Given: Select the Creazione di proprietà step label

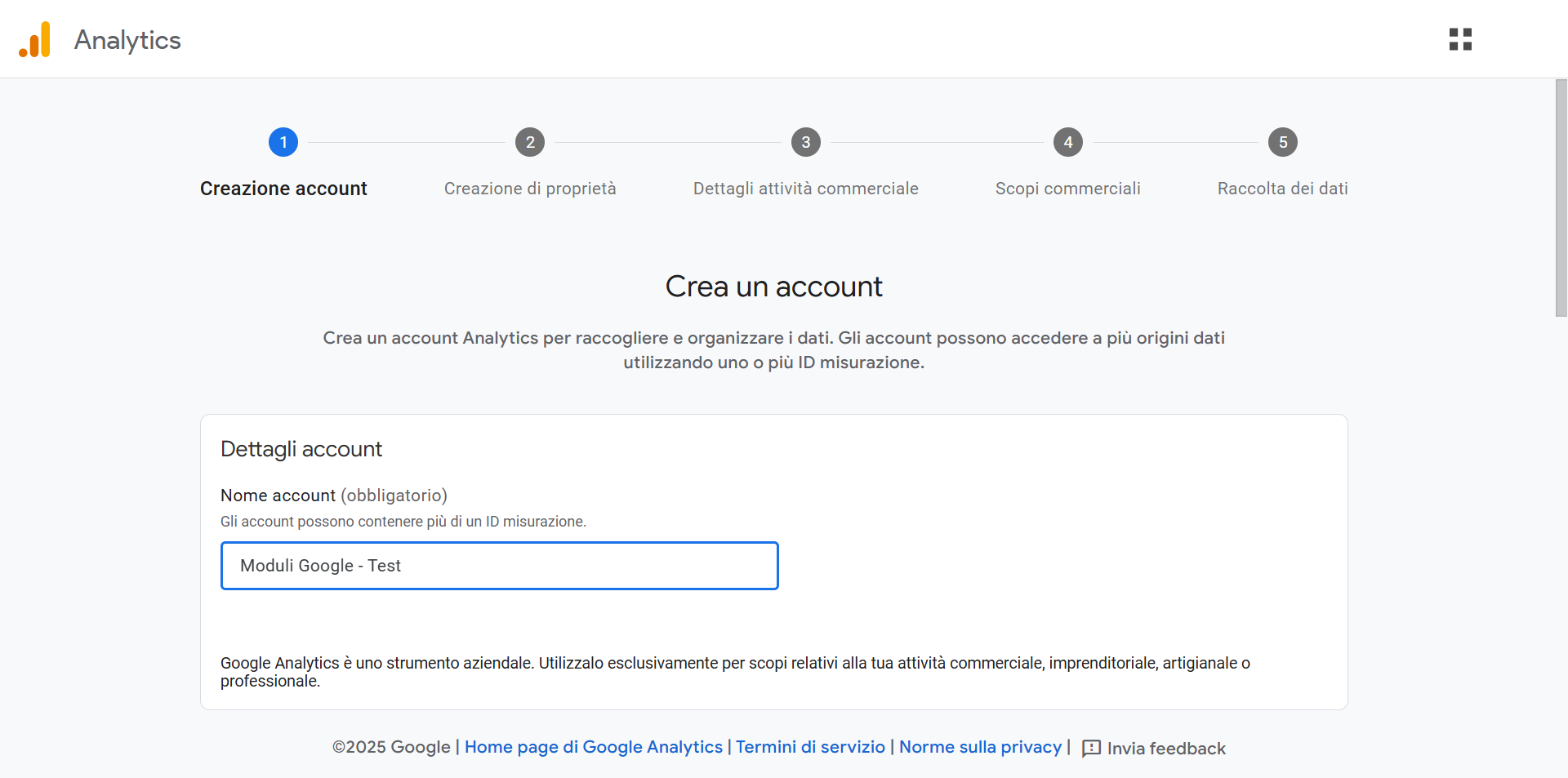Looking at the screenshot, I should (530, 189).
